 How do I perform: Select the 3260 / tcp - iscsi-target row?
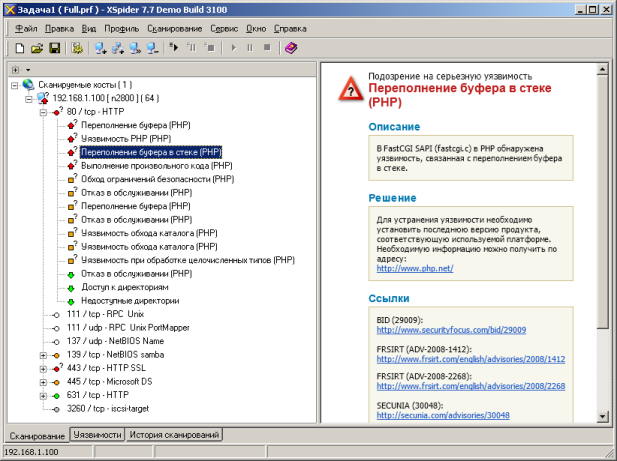coord(108,409)
